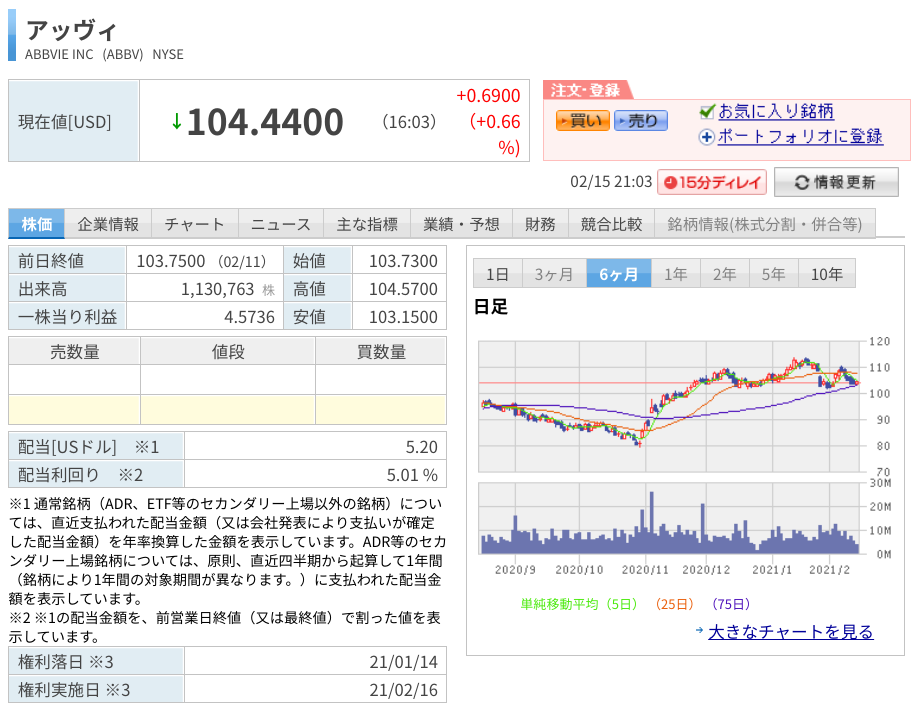Screen dimensions: 915x710
Task: Select the 1年 chart period
Action: click(676, 274)
